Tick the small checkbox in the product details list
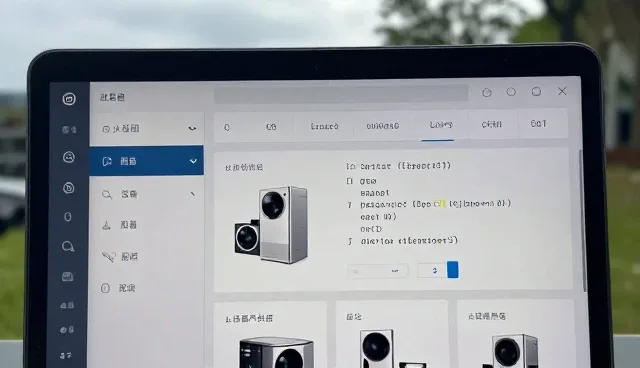This screenshot has width=640, height=368. pyautogui.click(x=349, y=181)
